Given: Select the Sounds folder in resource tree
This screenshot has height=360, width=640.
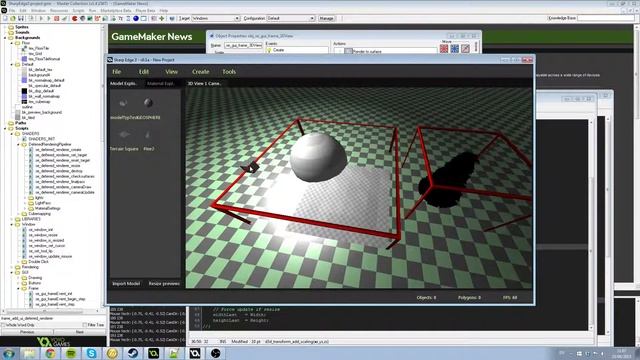Looking at the screenshot, I should click(22, 32).
